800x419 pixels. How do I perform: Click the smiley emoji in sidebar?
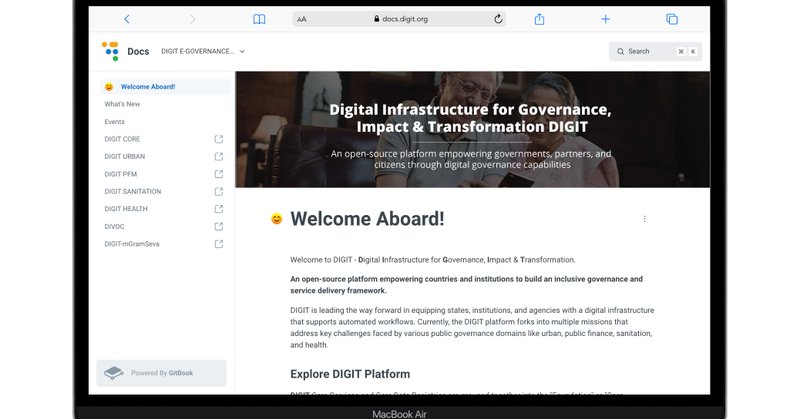109,87
